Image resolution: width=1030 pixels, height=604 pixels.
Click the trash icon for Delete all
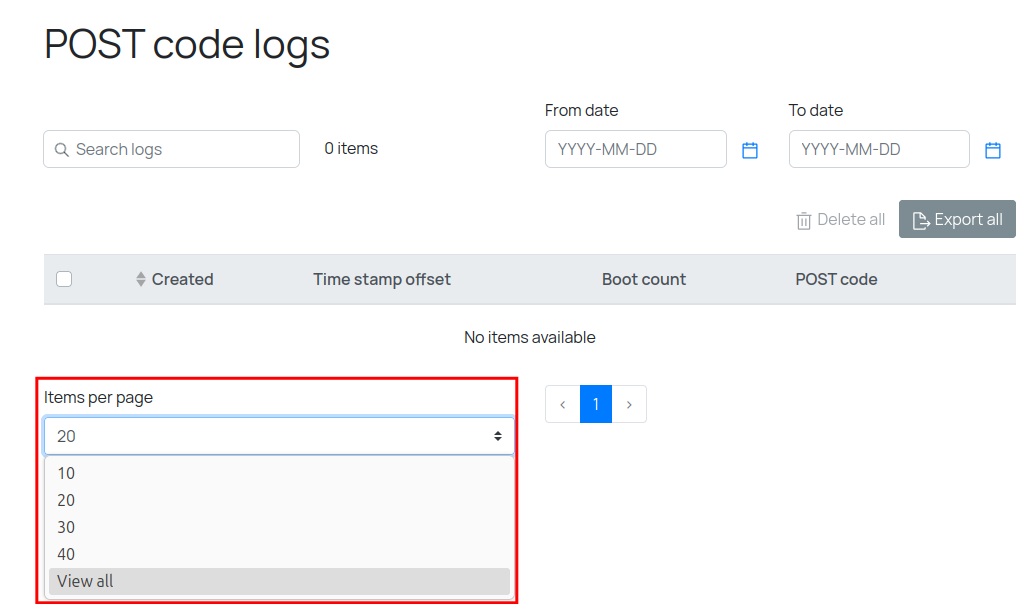804,220
